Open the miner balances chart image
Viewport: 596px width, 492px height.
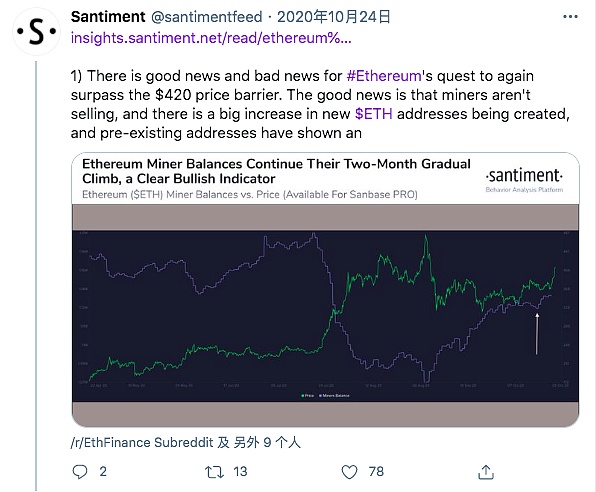click(325, 315)
